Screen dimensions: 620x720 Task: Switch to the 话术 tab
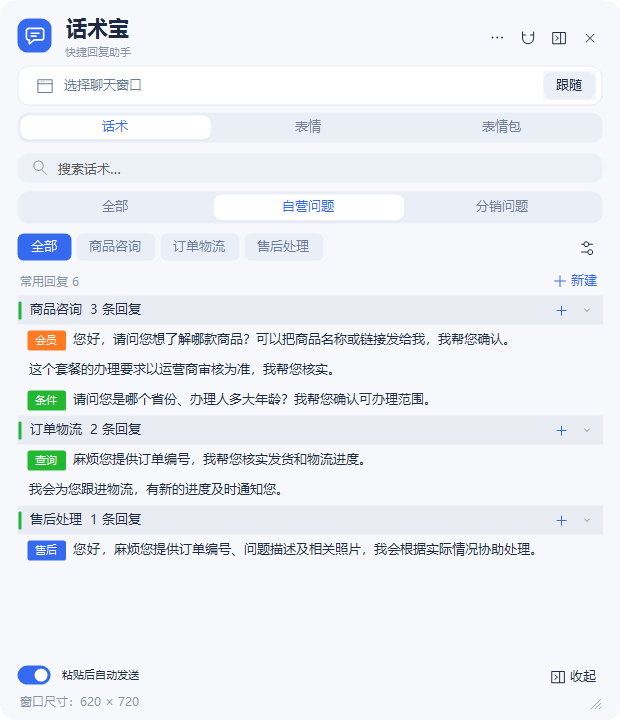(x=115, y=127)
